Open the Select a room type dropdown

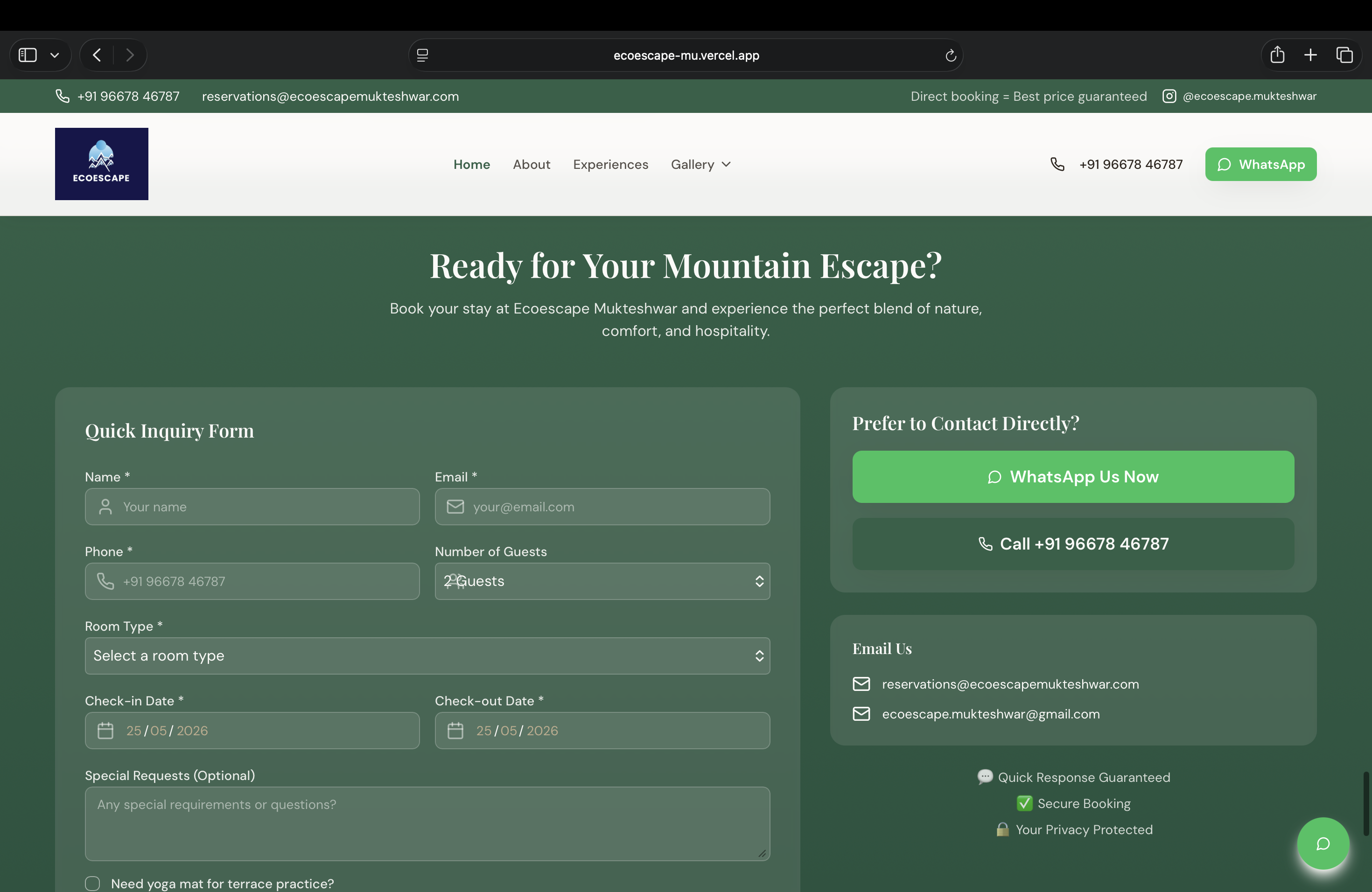click(x=427, y=656)
